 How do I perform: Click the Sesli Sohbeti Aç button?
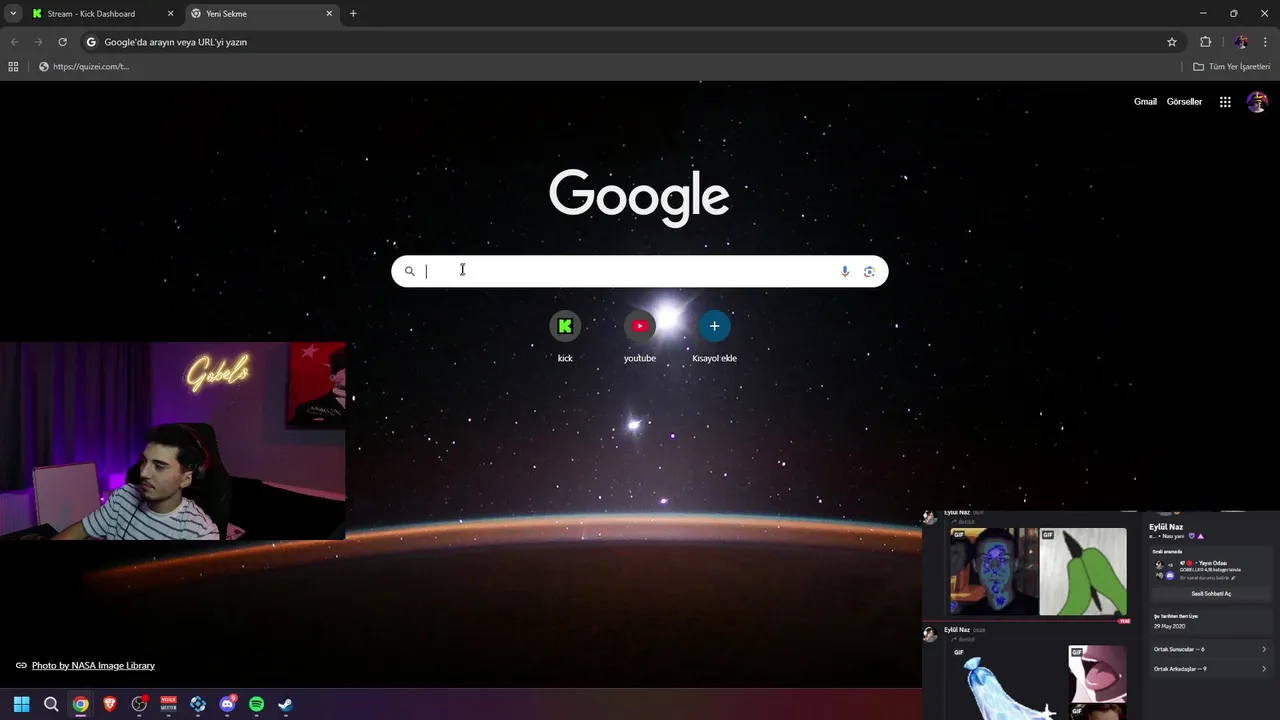point(1211,594)
